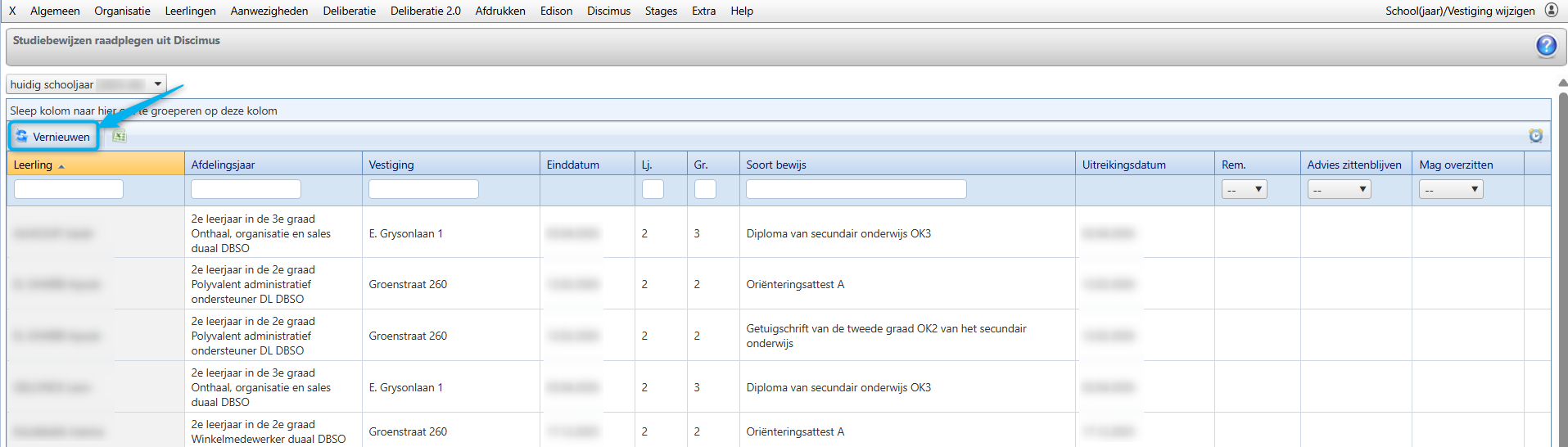Click the Afdelingsjaar filter input field

(x=246, y=190)
